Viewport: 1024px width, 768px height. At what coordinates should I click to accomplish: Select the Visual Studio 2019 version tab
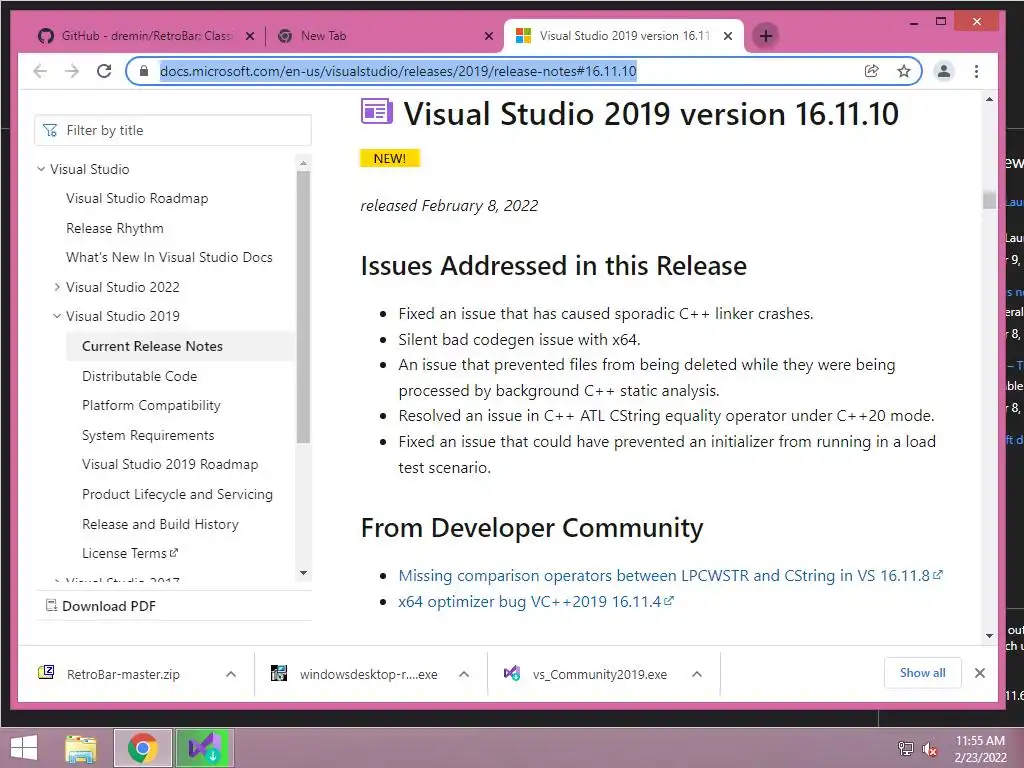click(624, 36)
